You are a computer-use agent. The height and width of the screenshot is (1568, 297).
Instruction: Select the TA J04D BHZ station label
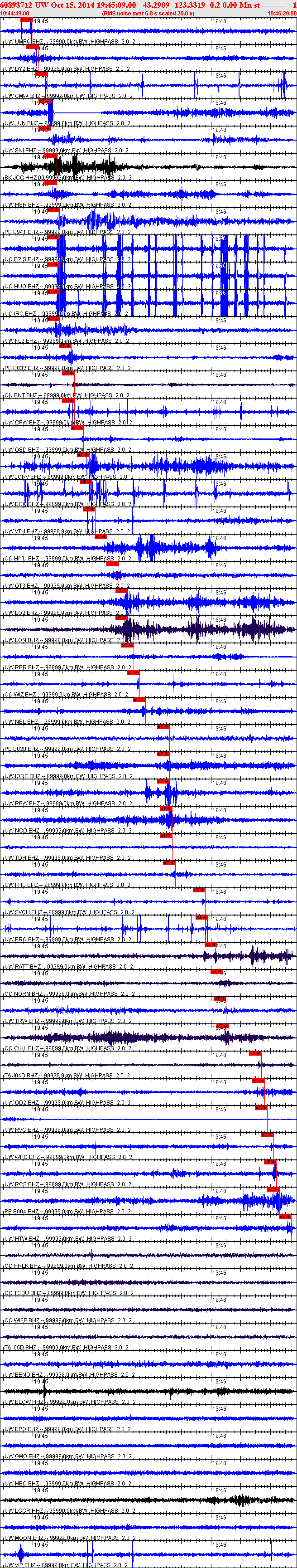click(67, 1076)
